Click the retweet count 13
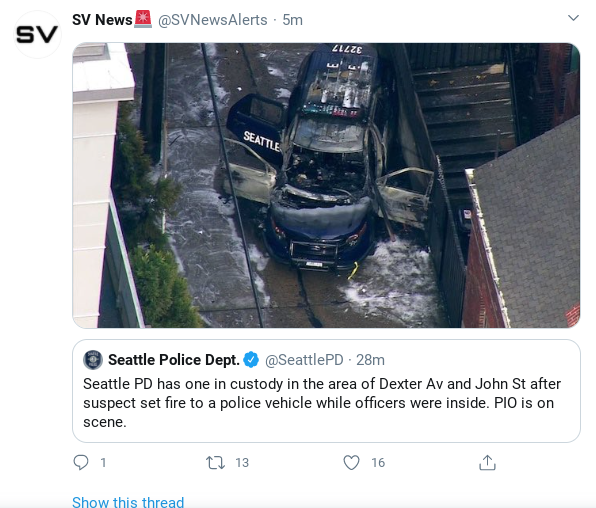This screenshot has height=508, width=596. [242, 463]
